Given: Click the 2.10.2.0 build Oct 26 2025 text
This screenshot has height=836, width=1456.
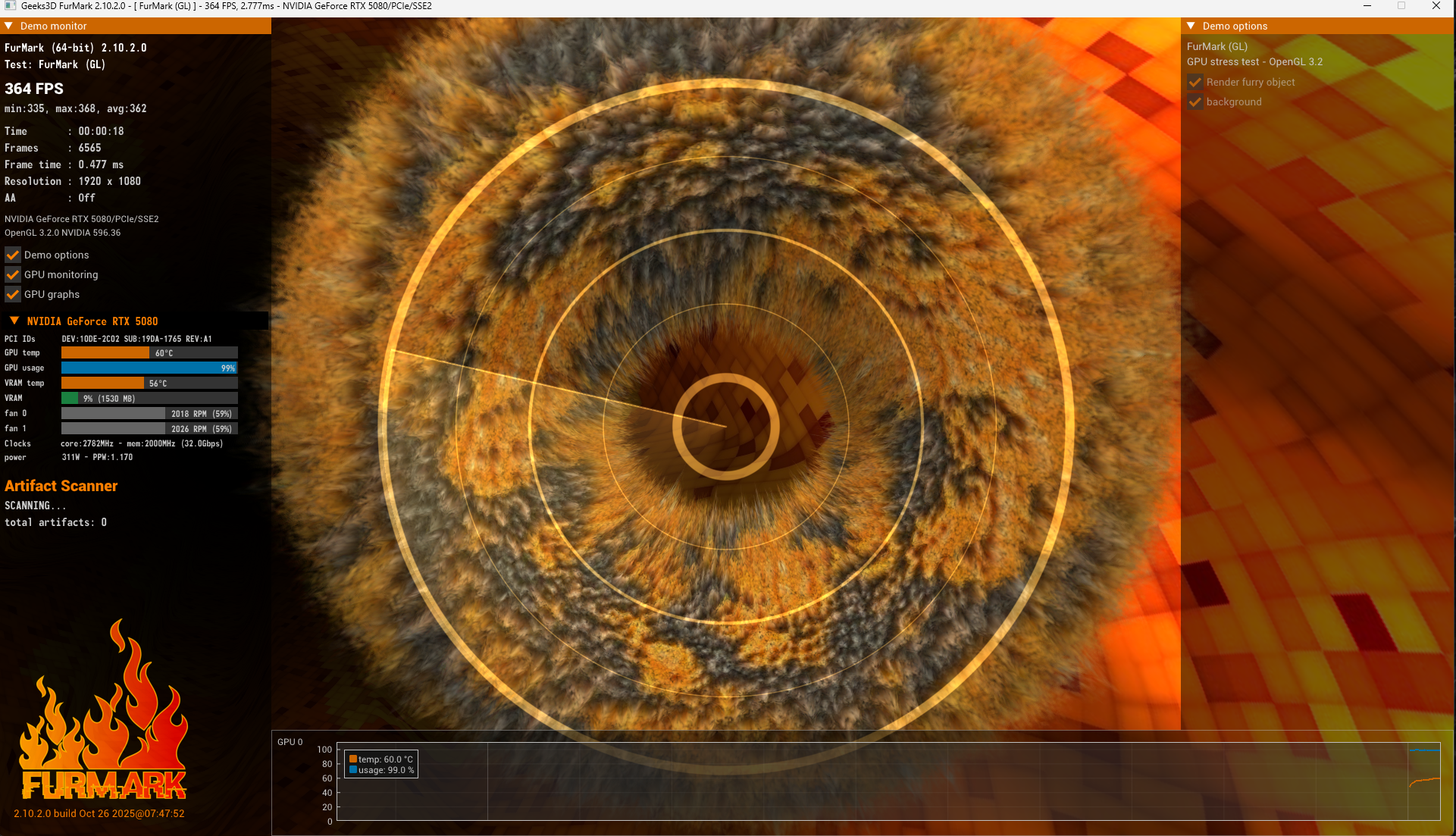Looking at the screenshot, I should pos(99,813).
